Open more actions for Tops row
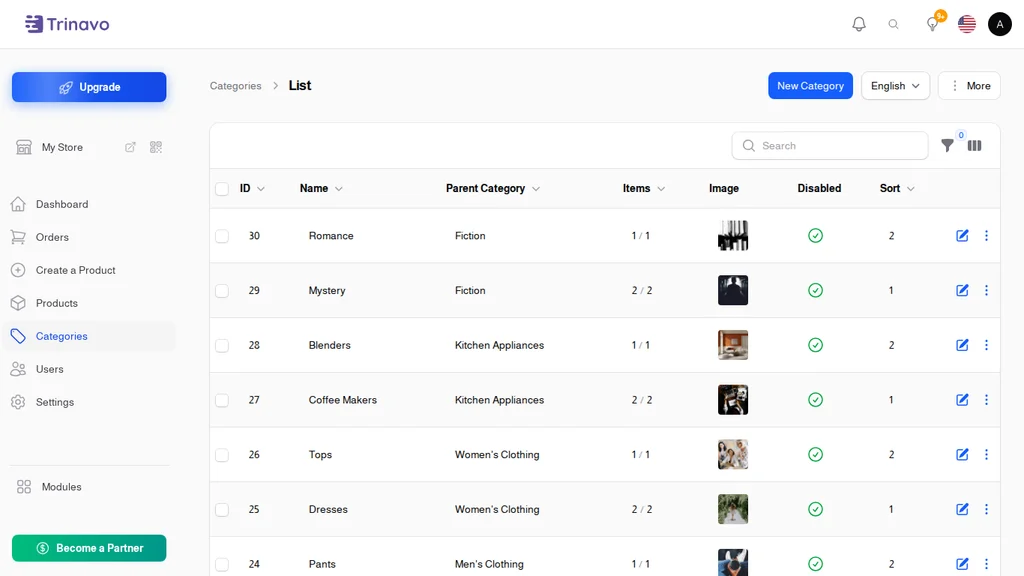The width and height of the screenshot is (1024, 576). click(986, 455)
